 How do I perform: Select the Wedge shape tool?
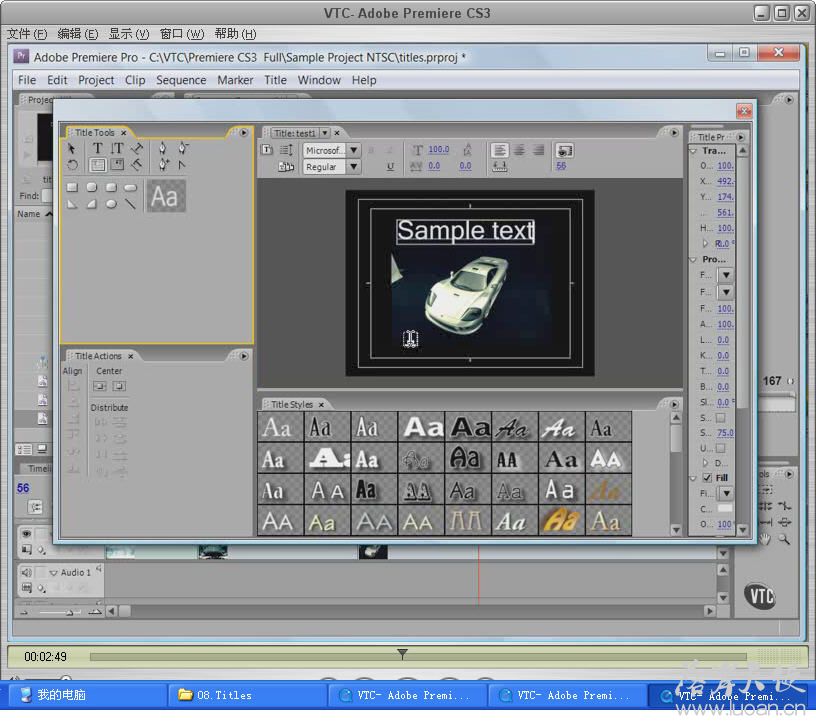(x=72, y=205)
